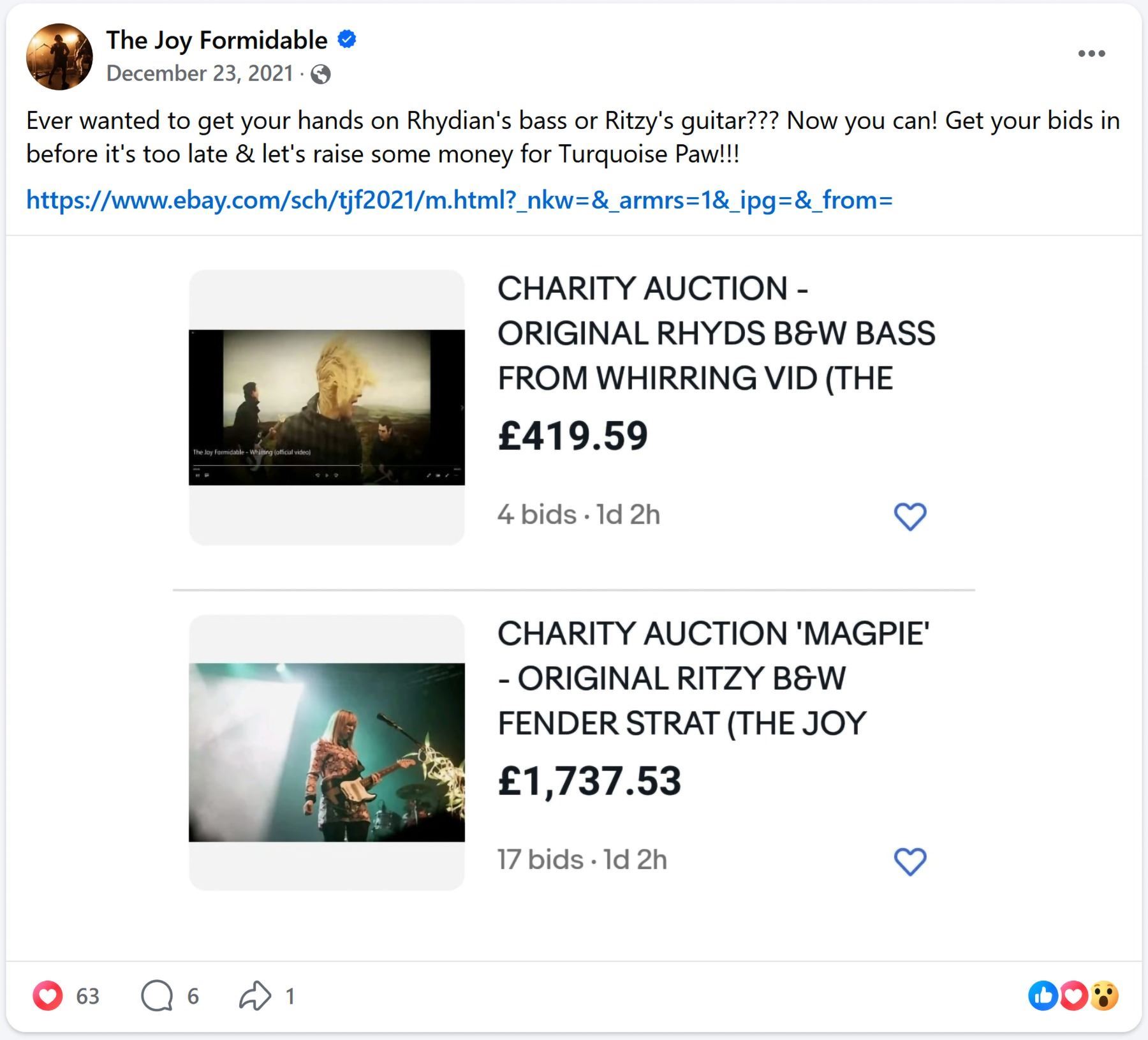The height and width of the screenshot is (1040, 1148).
Task: Click the blue verified badge icon
Action: coord(346,40)
